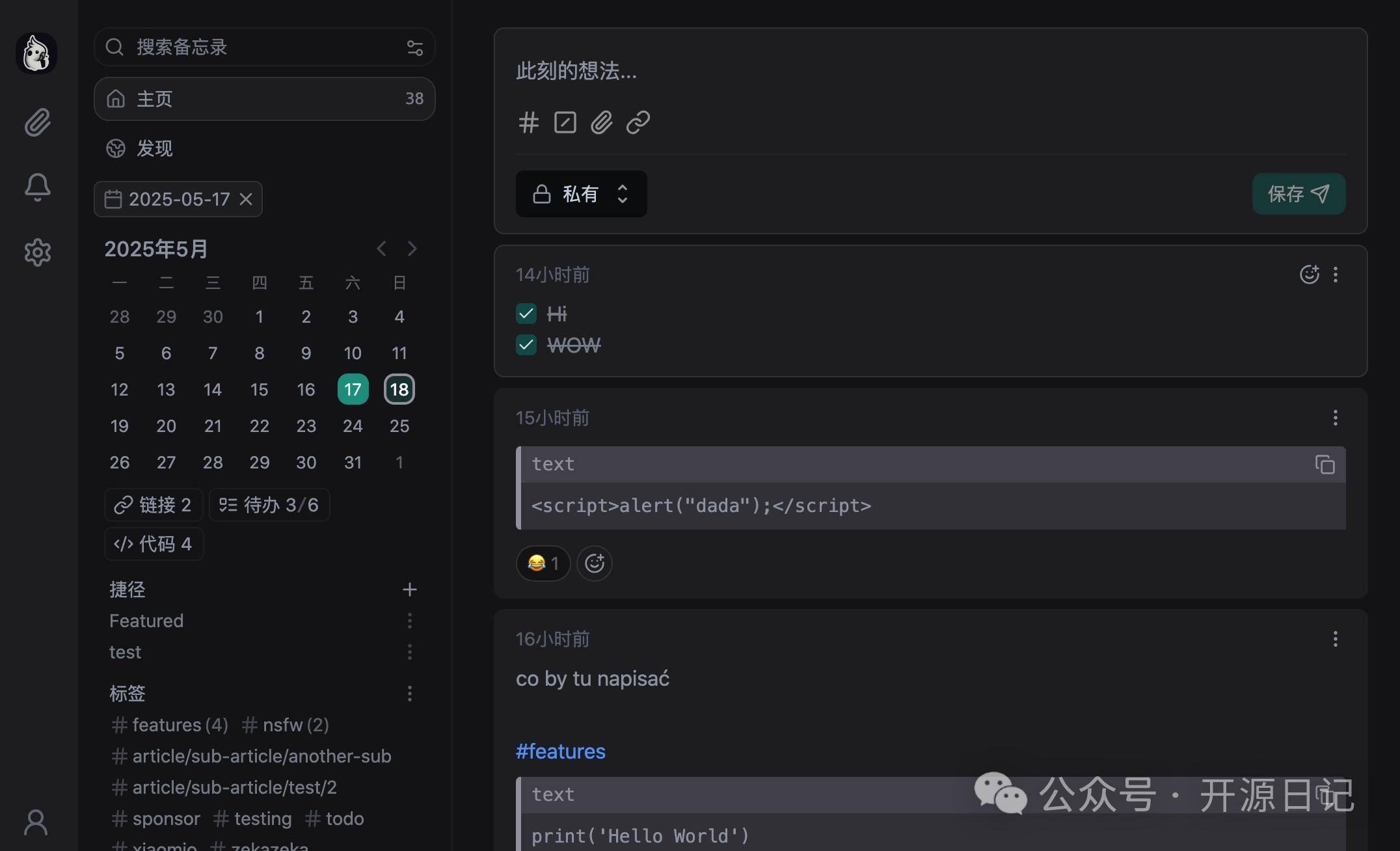This screenshot has height=851, width=1400.
Task: Toggle the laughing emoji reaction
Action: [x=543, y=563]
